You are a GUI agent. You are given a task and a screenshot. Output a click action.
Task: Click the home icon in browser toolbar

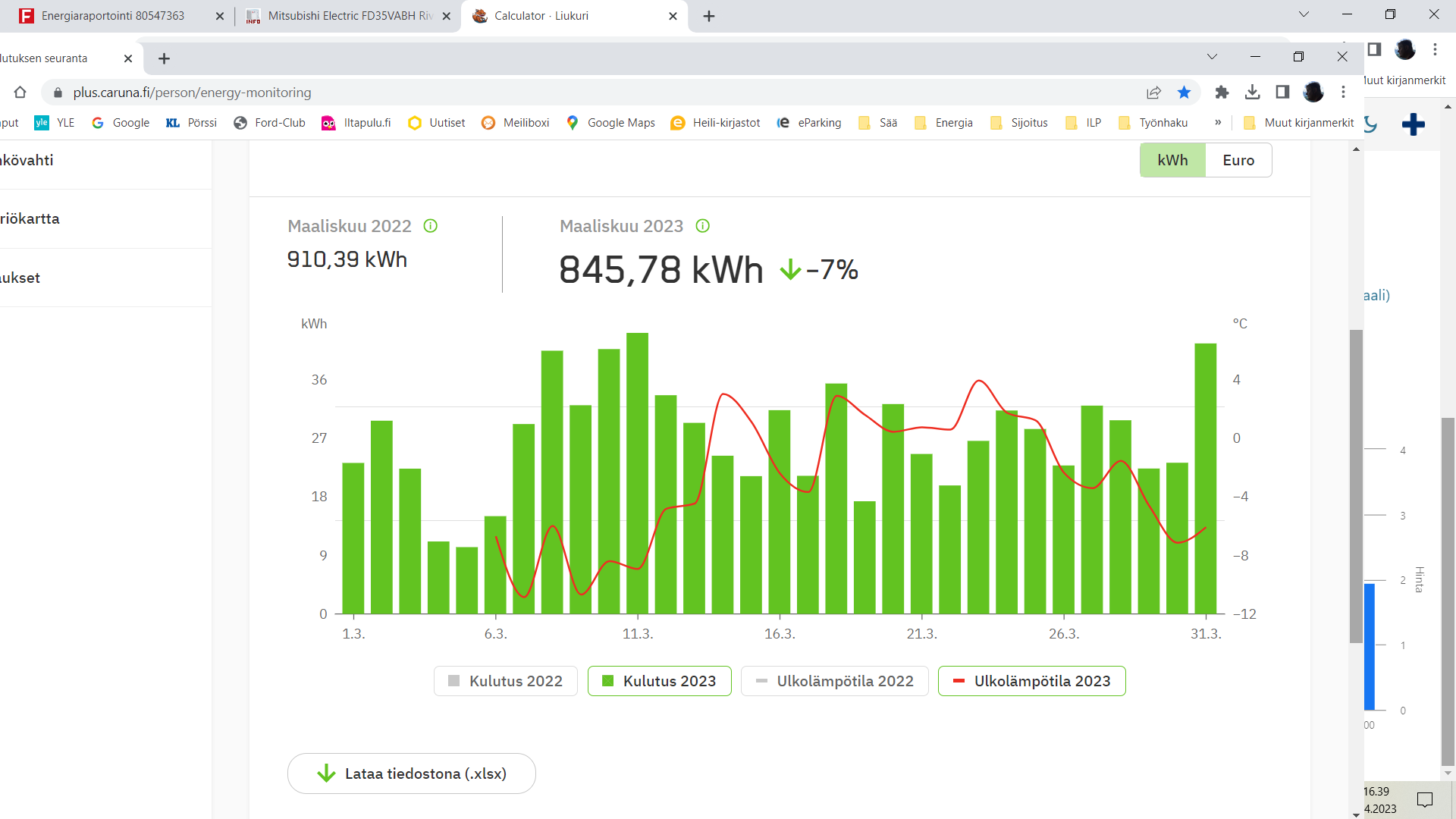pos(20,93)
